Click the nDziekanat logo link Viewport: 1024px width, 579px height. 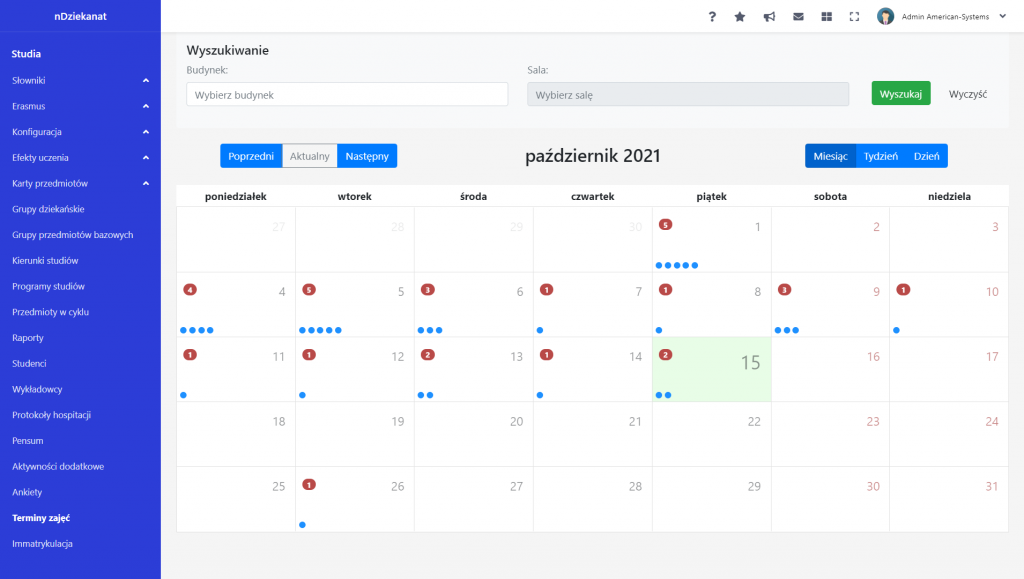pos(80,16)
